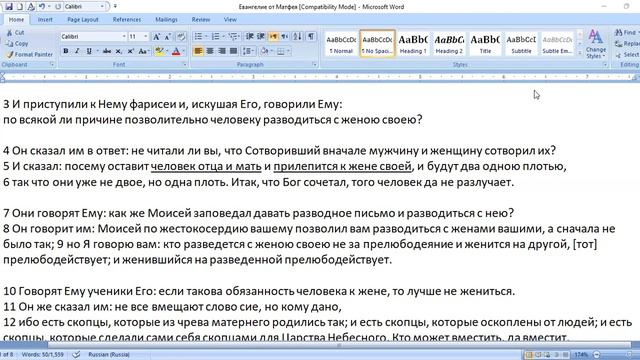This screenshot has height=360, width=640.
Task: Open Find in the Editing group
Action: (627, 32)
